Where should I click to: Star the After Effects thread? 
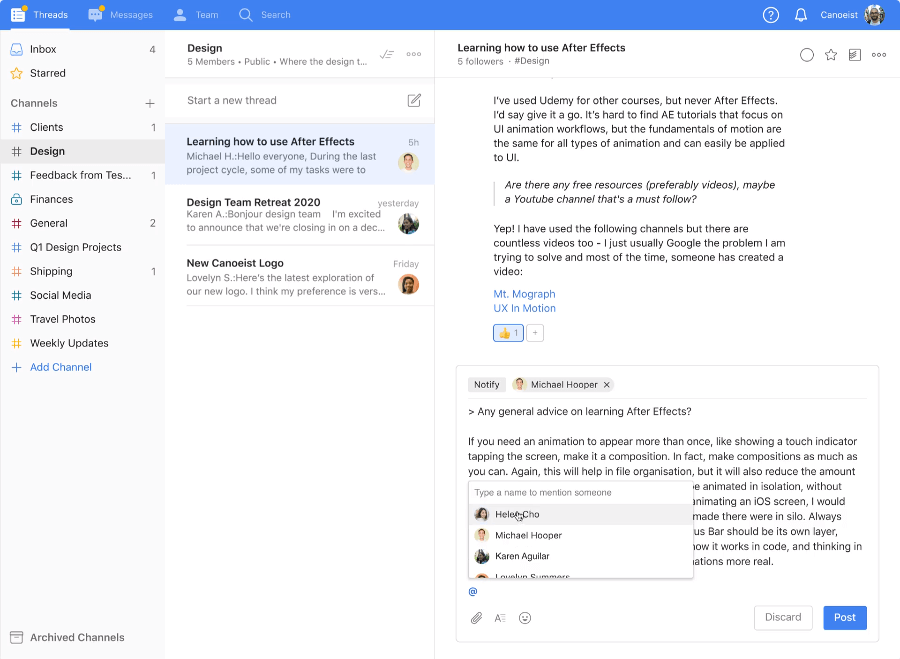click(x=830, y=55)
